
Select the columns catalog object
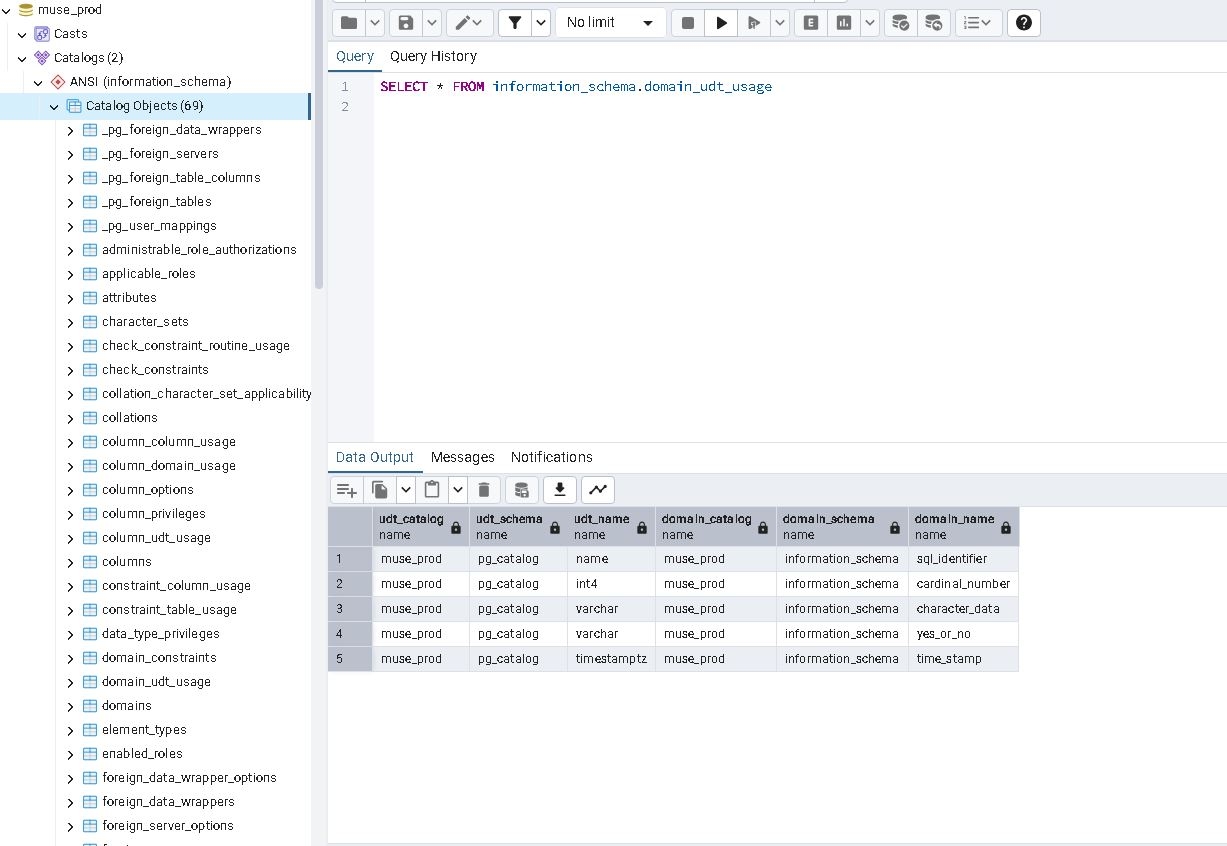click(126, 562)
